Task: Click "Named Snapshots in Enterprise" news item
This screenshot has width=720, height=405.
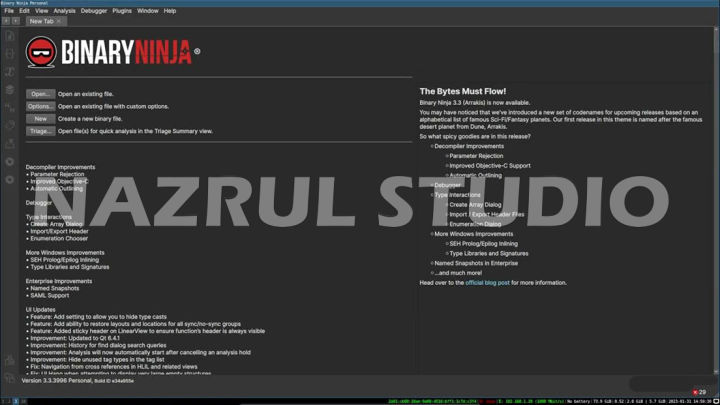Action: [x=476, y=264]
